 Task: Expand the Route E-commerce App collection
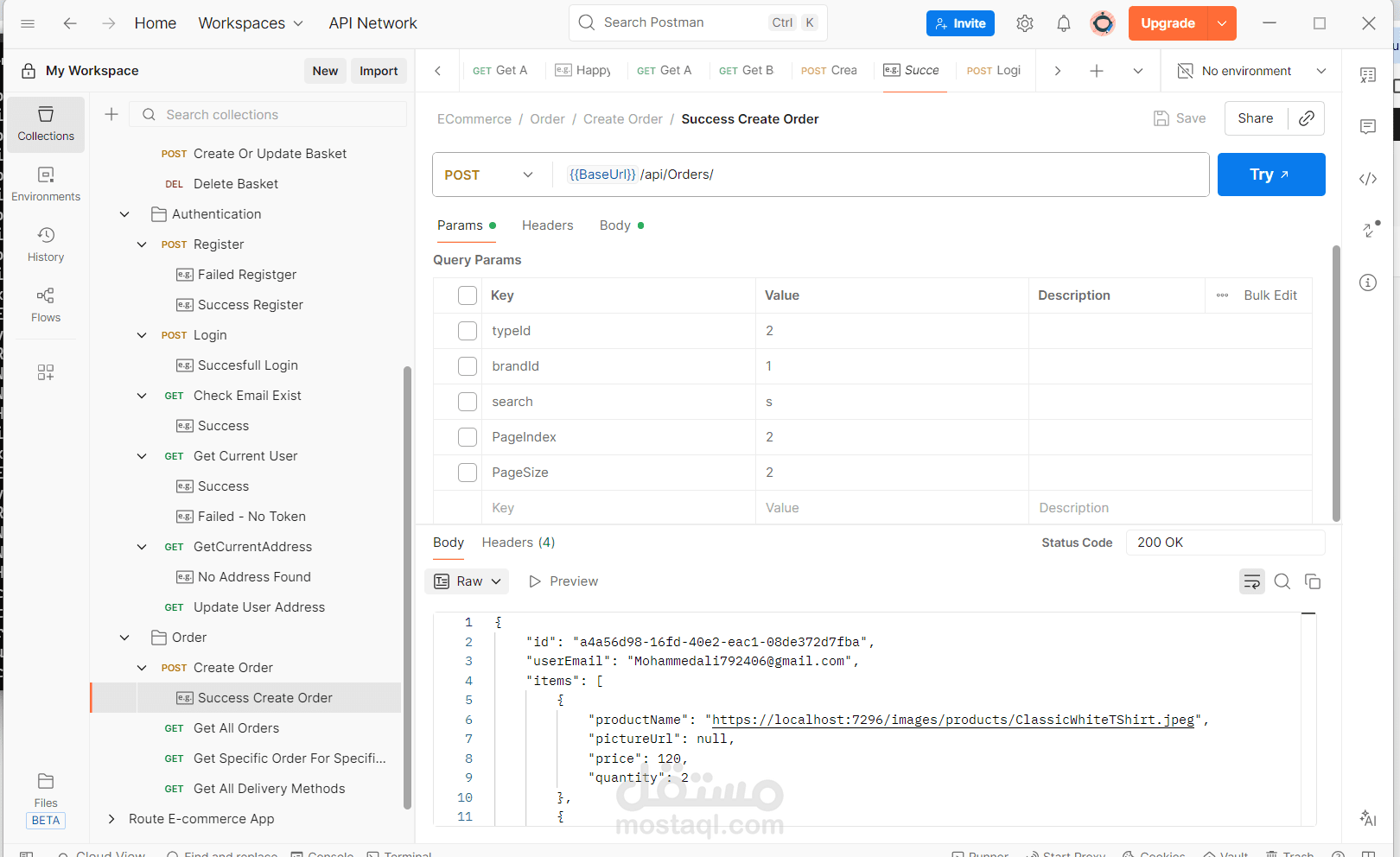pos(111,819)
